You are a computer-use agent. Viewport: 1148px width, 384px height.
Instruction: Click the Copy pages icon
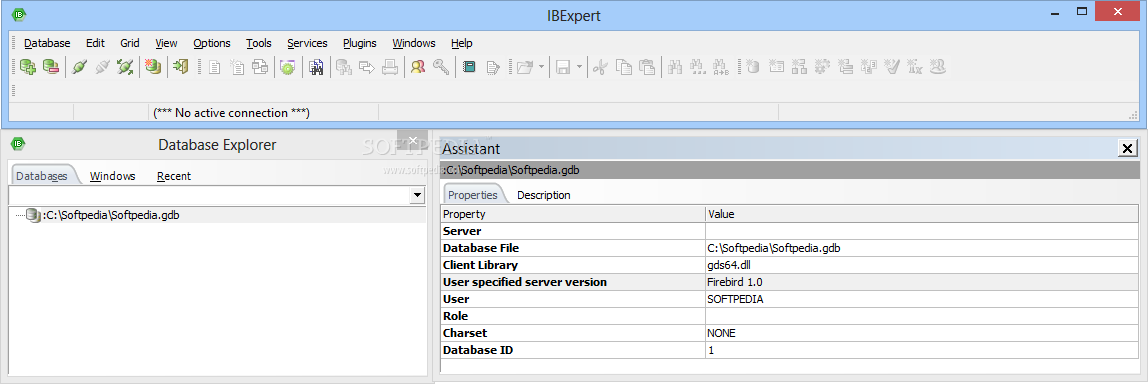pos(624,67)
